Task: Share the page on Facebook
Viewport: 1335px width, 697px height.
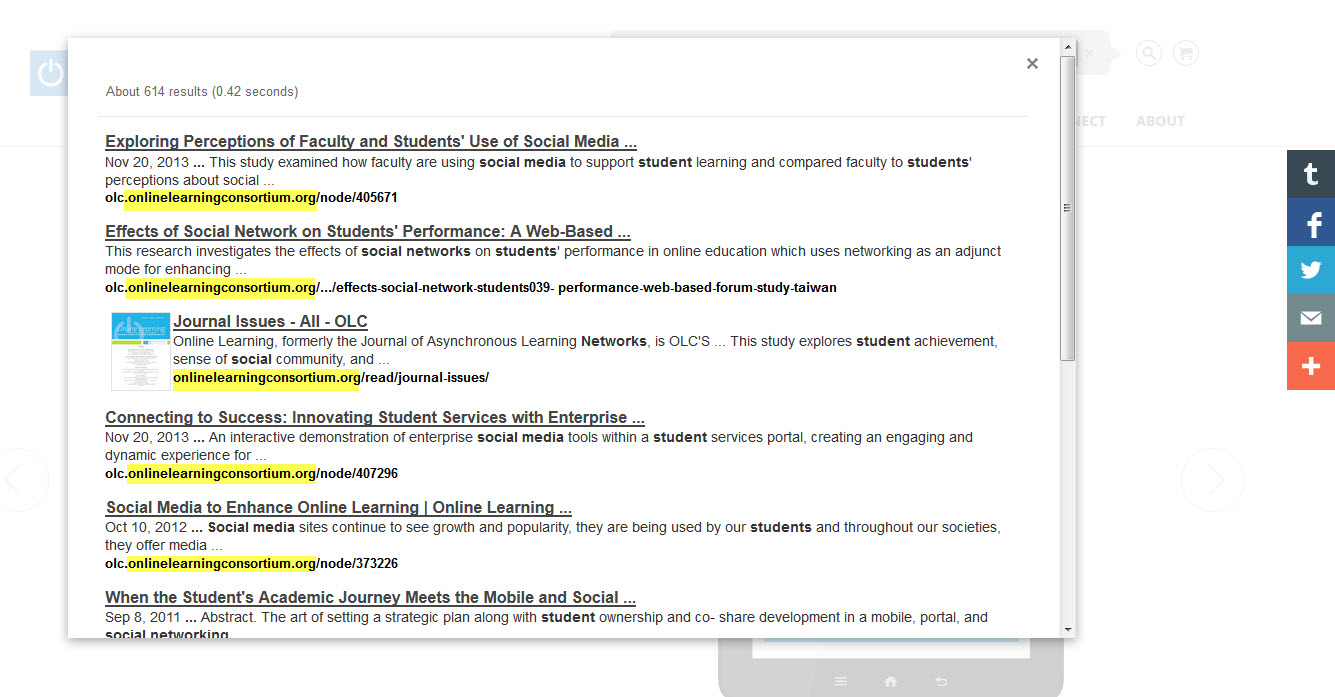Action: click(1311, 222)
